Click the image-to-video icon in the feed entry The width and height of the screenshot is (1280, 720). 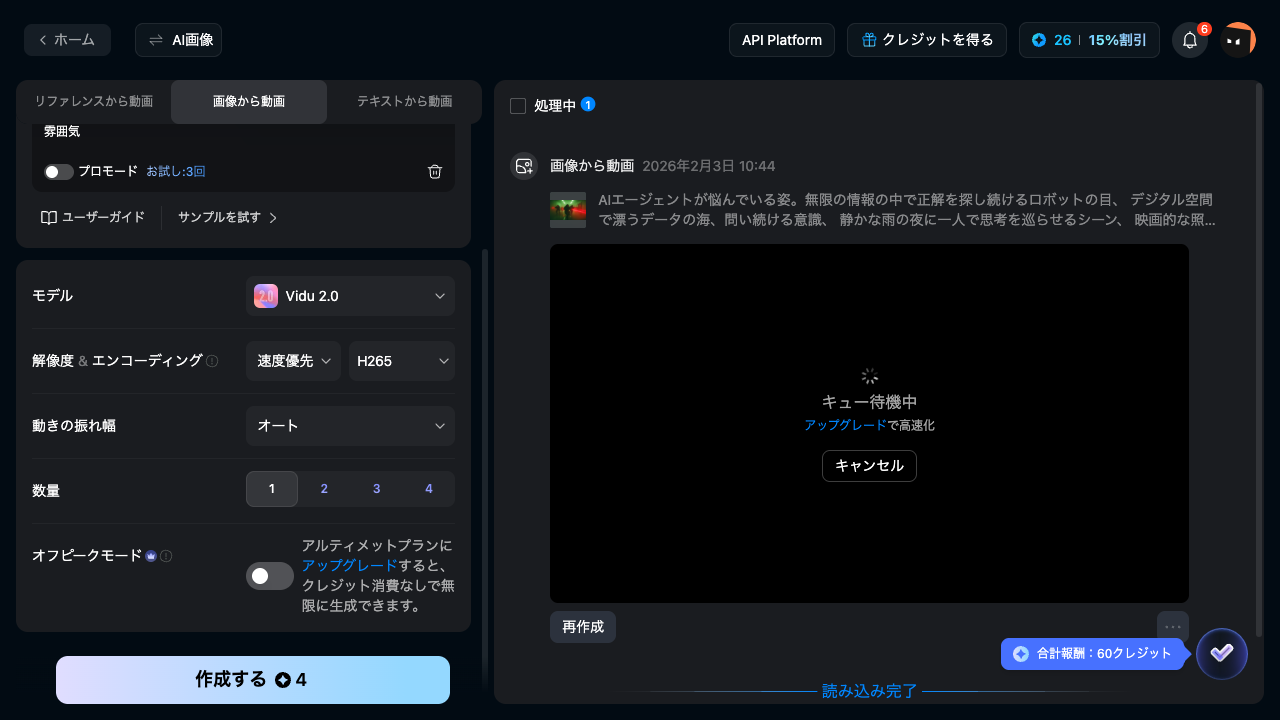(x=524, y=165)
